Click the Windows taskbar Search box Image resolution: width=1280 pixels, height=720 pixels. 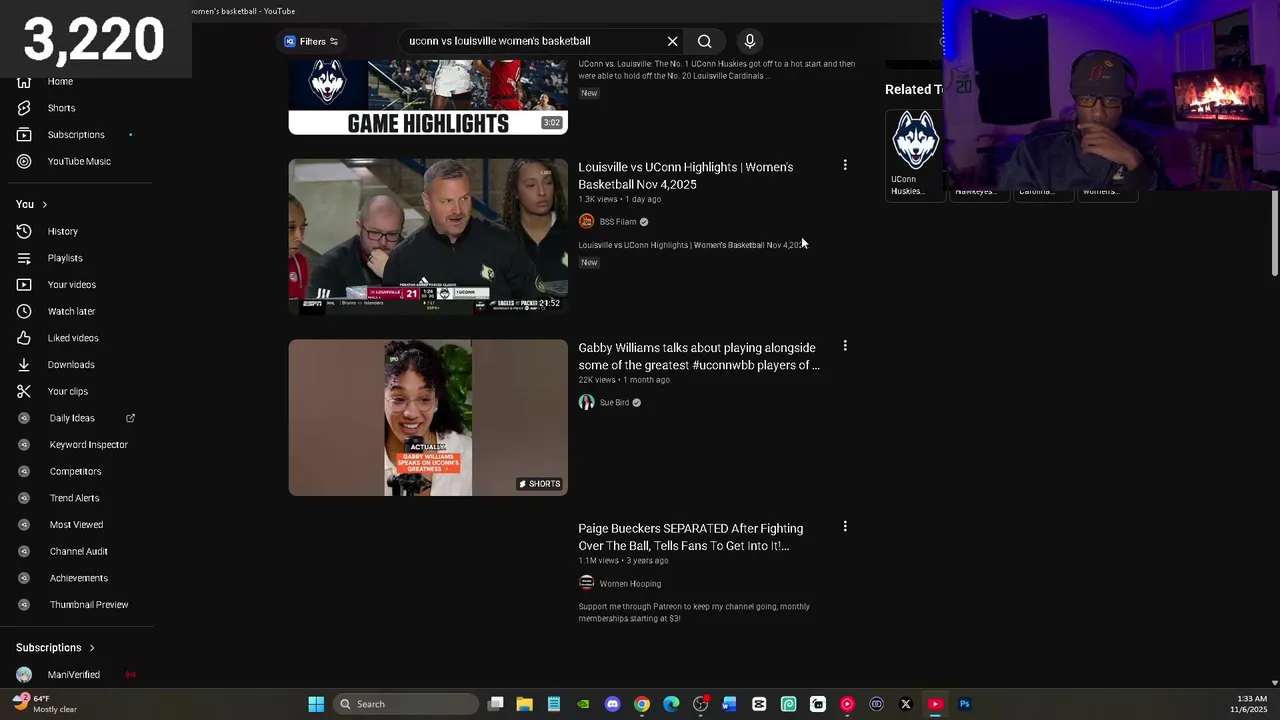tap(405, 704)
